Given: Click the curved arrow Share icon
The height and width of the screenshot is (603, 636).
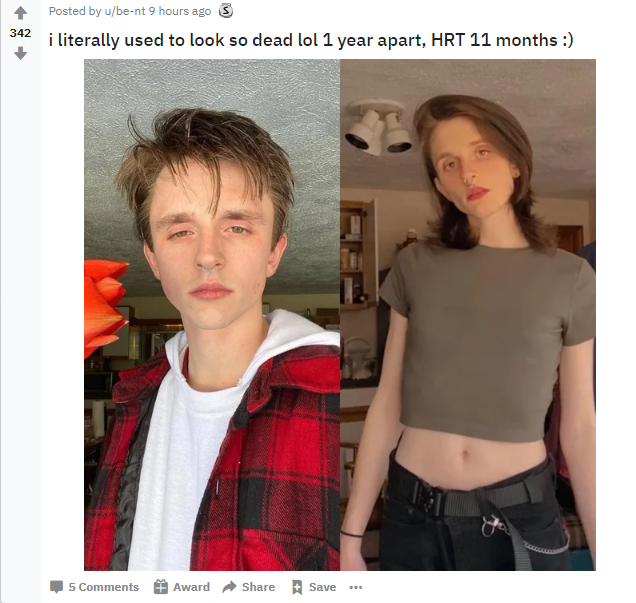Looking at the screenshot, I should pos(230,586).
